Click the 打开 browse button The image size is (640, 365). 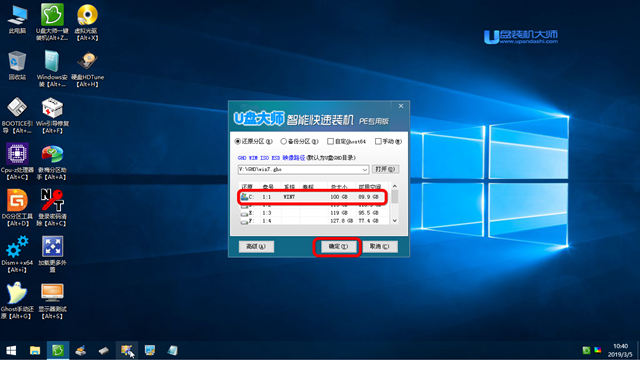(385, 169)
